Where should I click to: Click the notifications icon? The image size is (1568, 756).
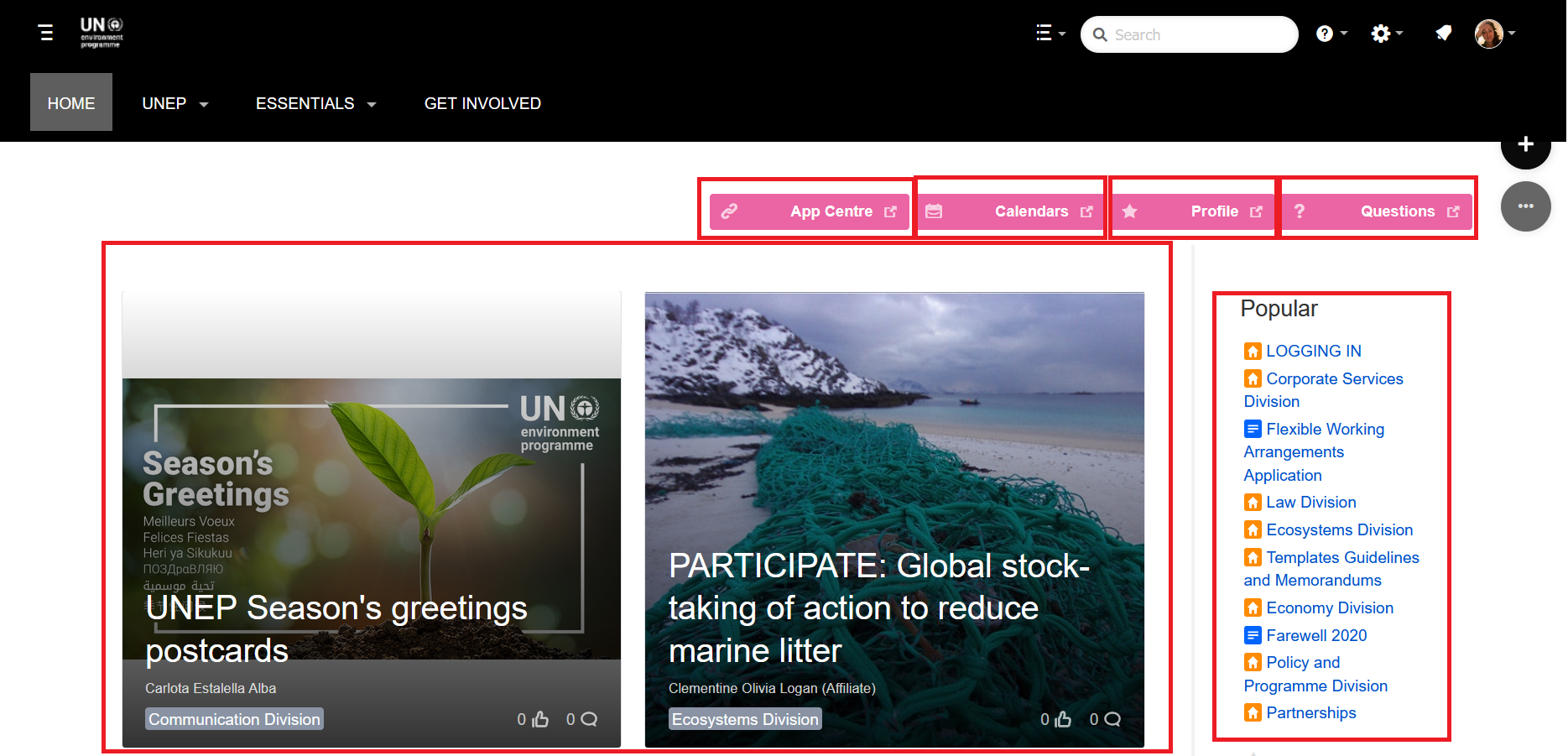1444,34
